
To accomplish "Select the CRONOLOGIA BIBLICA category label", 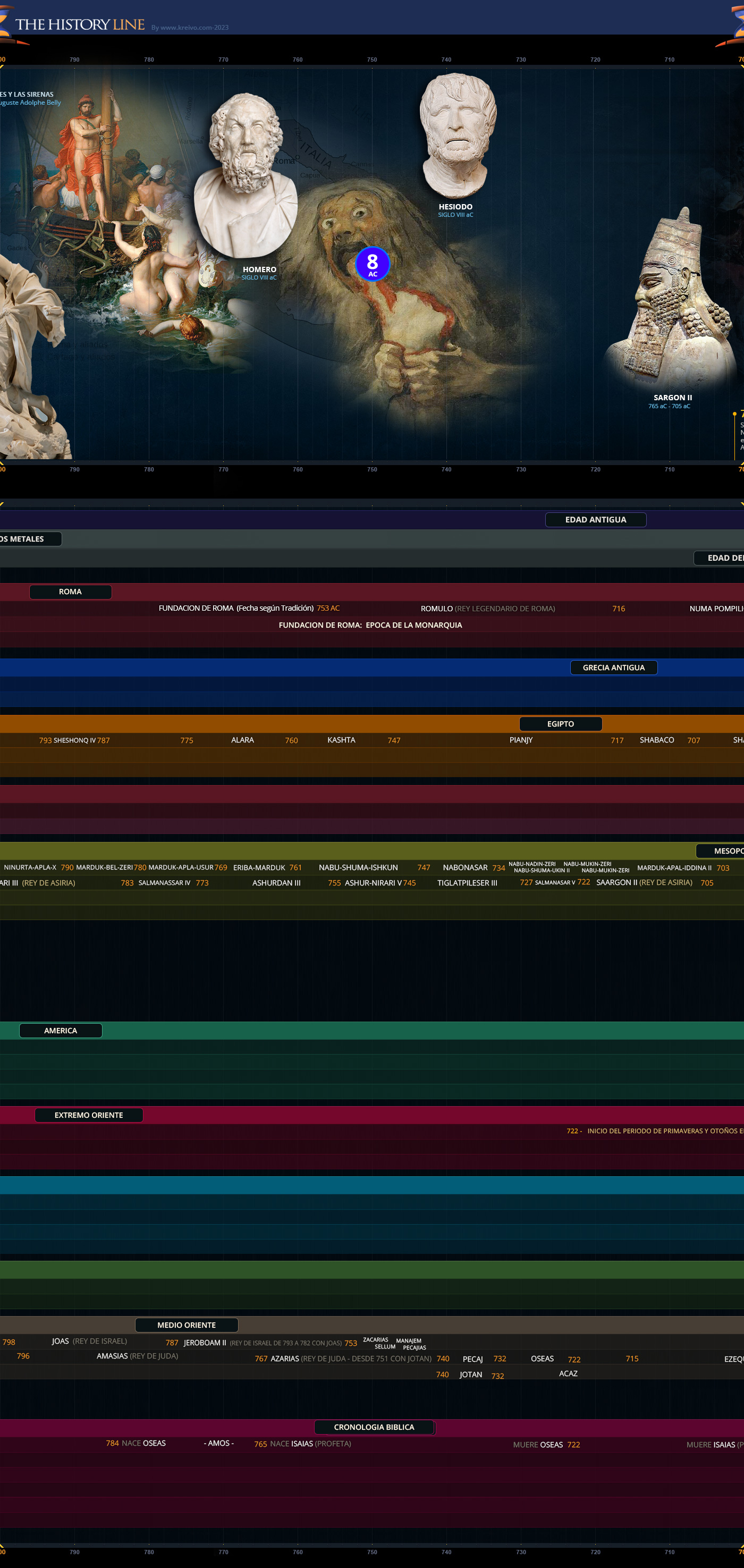I will tap(374, 1427).
